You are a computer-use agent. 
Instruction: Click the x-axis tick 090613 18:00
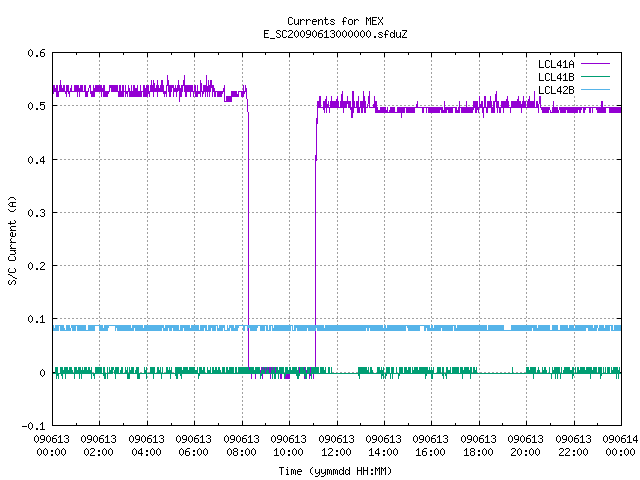pos(478,446)
